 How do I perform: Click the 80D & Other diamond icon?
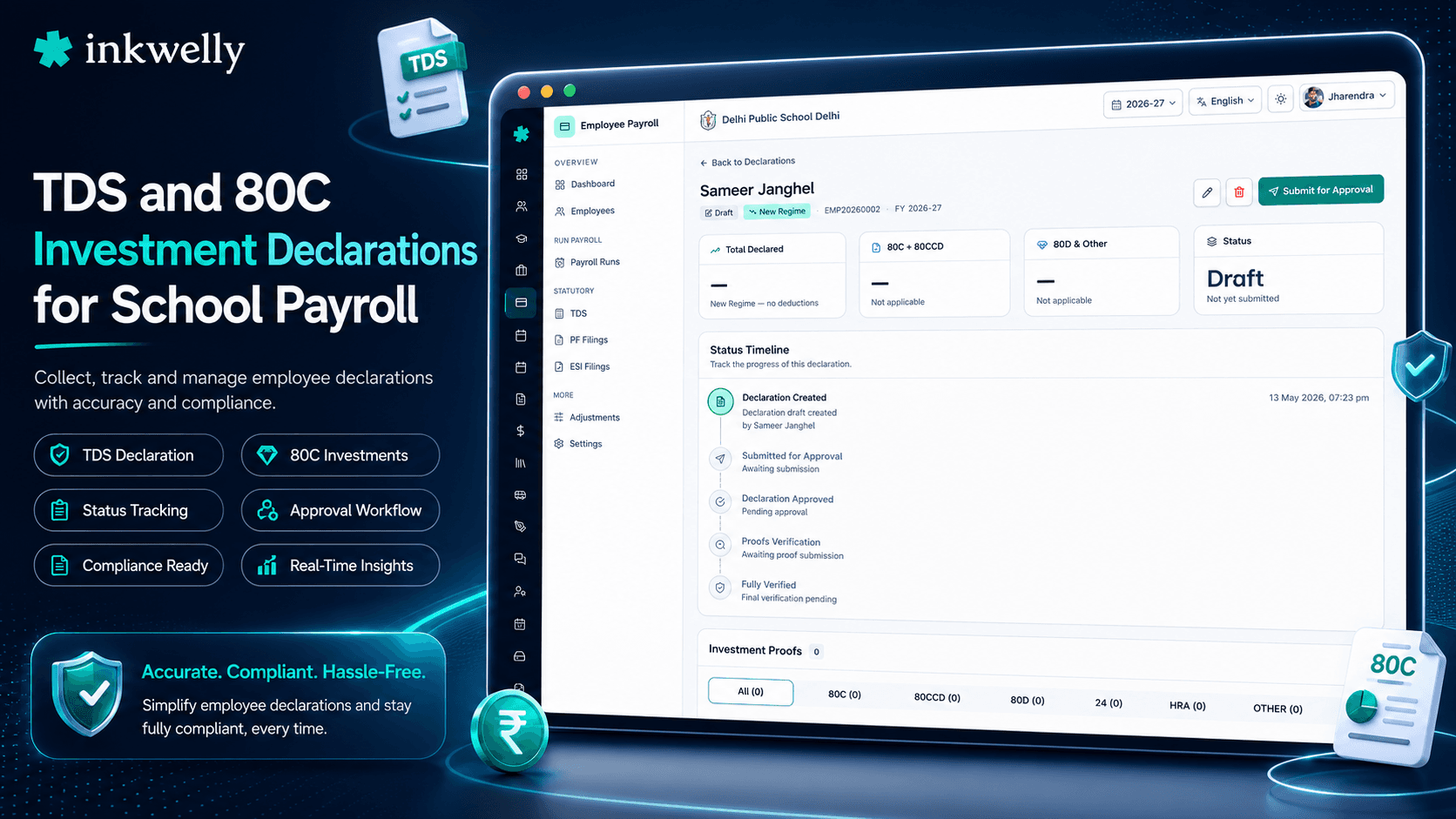[1042, 245]
